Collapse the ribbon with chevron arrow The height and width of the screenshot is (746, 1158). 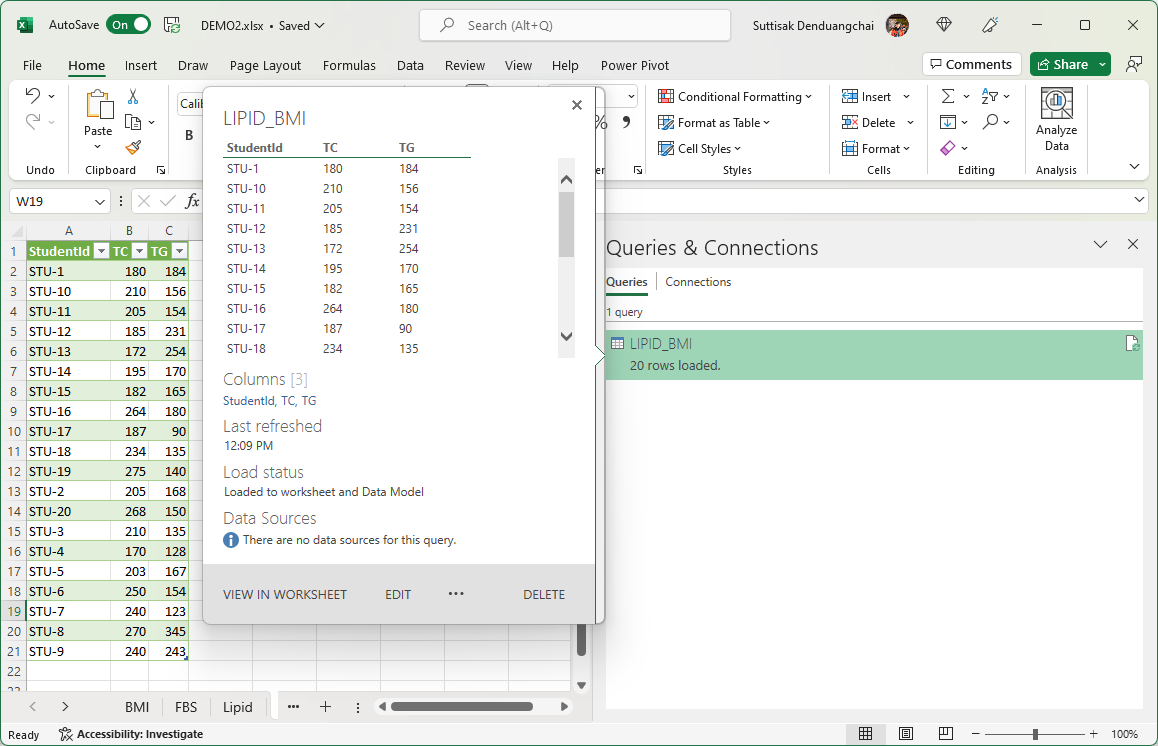1134,167
